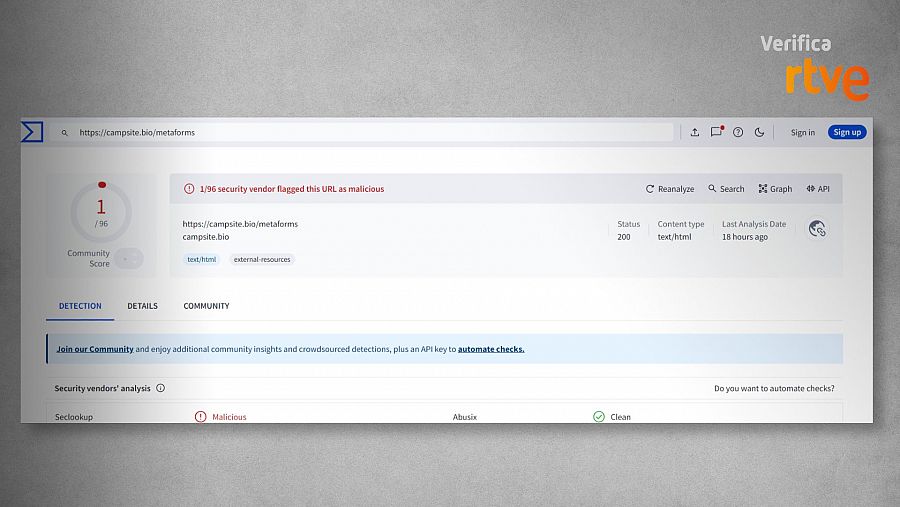Click the Malicious result icon for Seclookup
The height and width of the screenshot is (507, 900).
click(200, 417)
